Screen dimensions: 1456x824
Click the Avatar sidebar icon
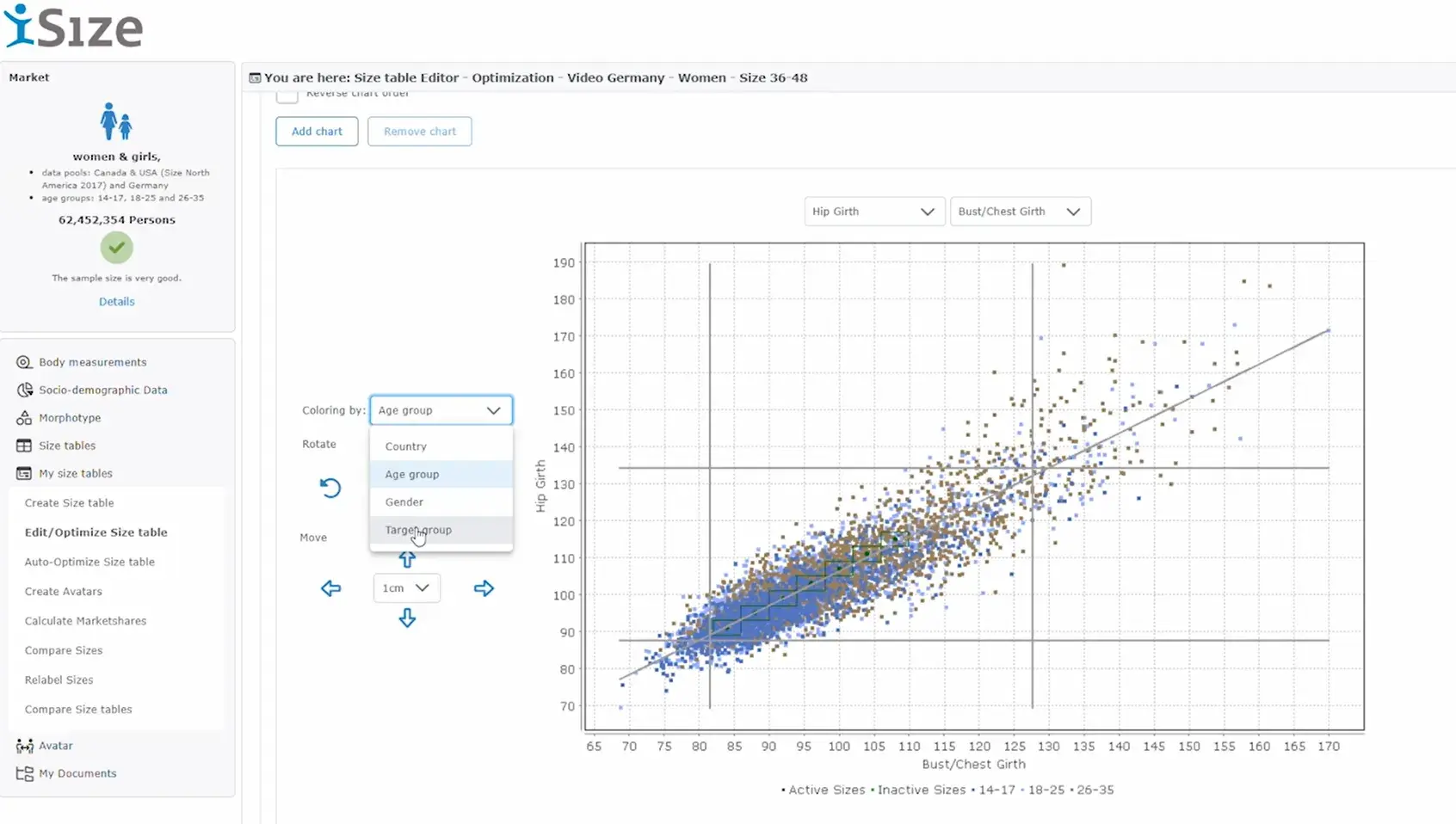pos(24,746)
